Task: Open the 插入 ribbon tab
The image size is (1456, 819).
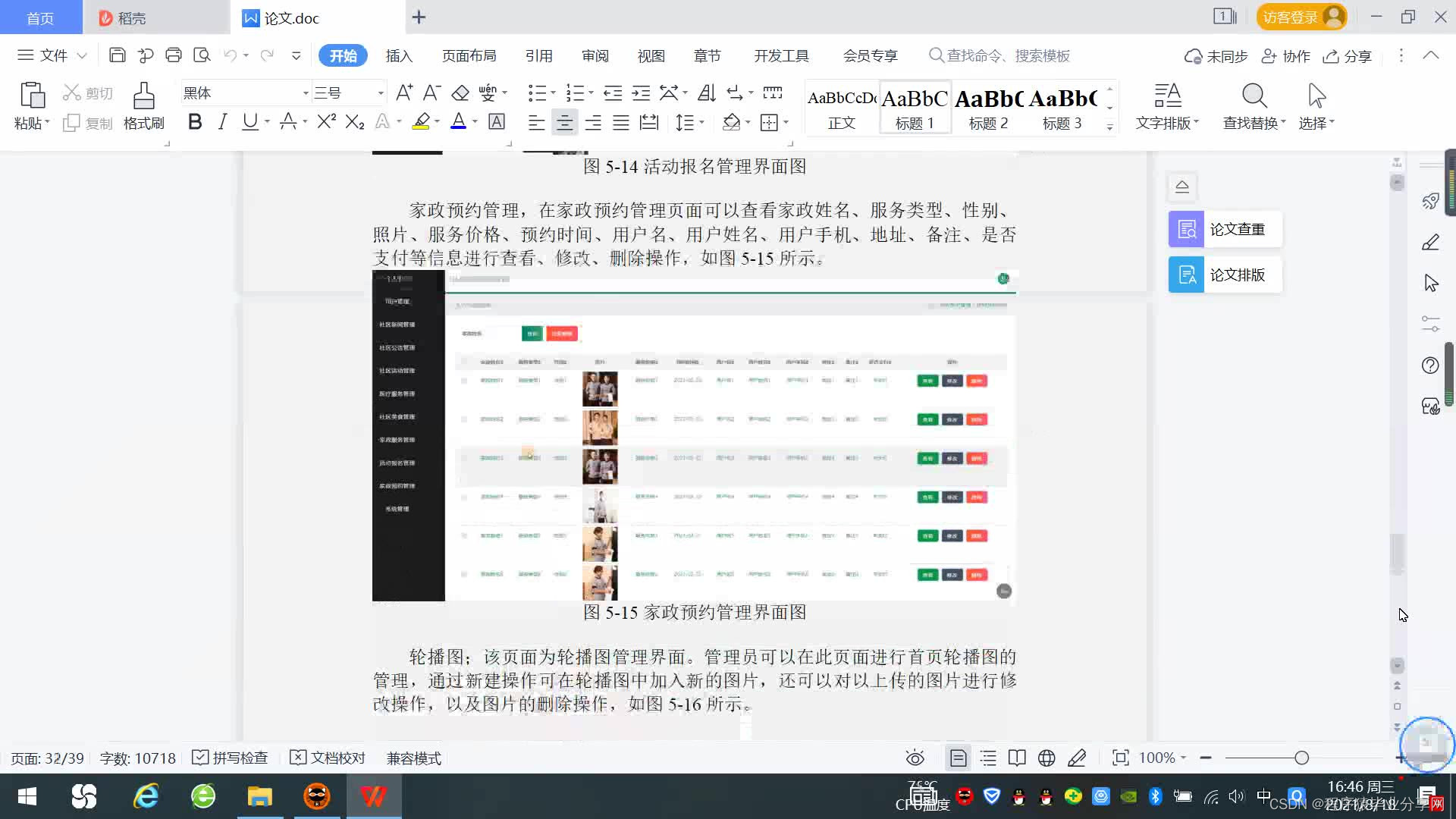Action: [x=399, y=56]
